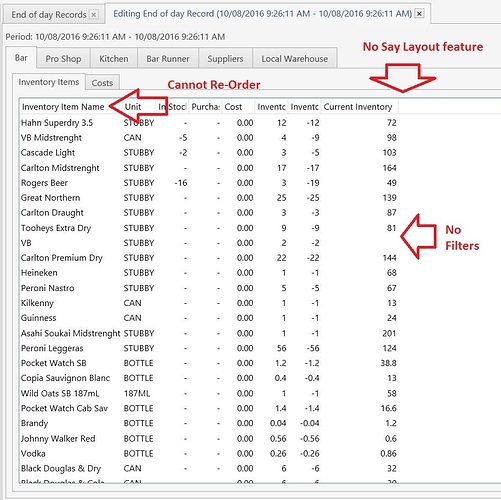Select the Inventory Items sub-tab
This screenshot has height=500, width=501.
tap(49, 82)
